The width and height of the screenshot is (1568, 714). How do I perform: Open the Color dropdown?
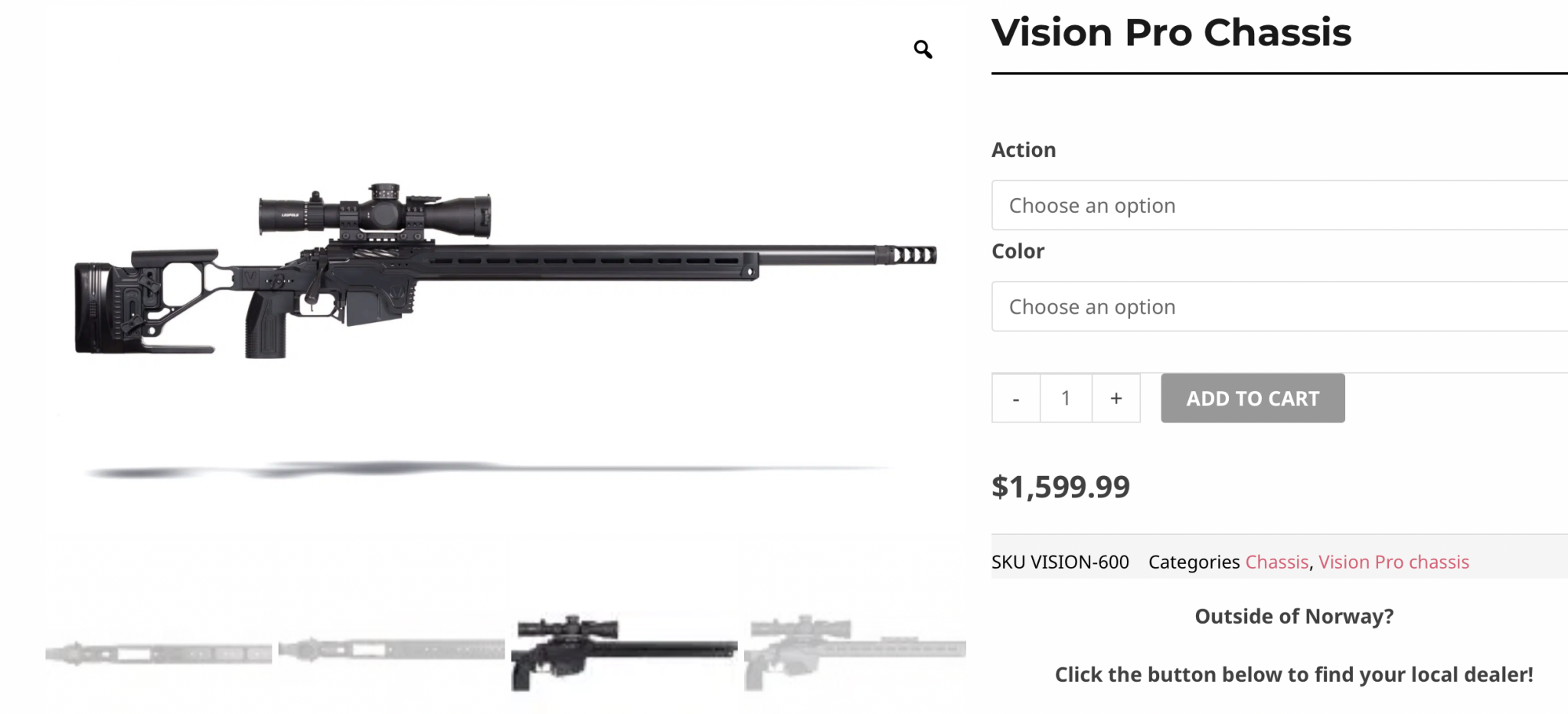(1279, 307)
